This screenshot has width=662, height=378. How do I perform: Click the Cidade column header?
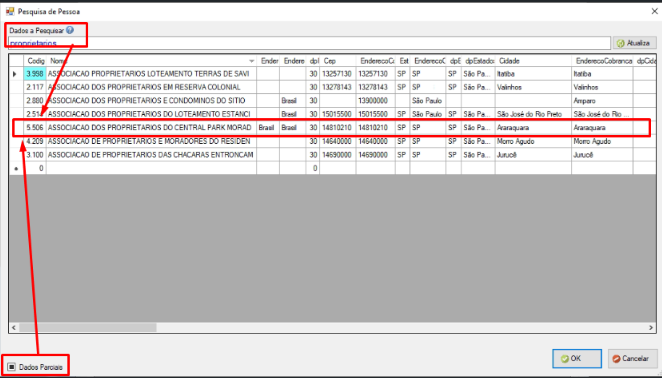pos(533,61)
